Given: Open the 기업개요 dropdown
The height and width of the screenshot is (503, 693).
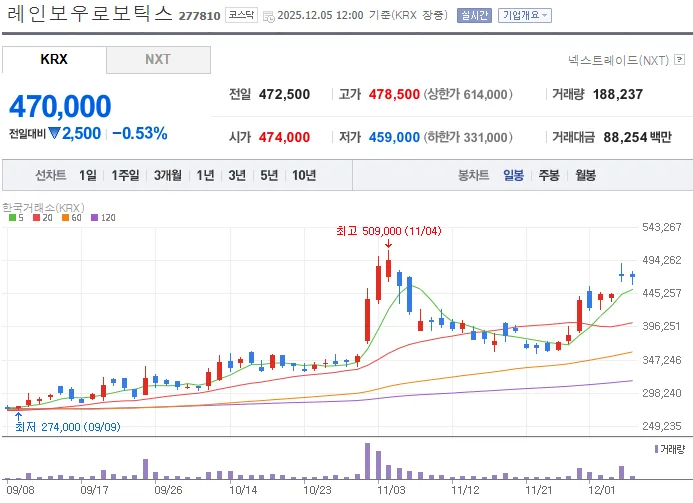Looking at the screenshot, I should 525,15.
